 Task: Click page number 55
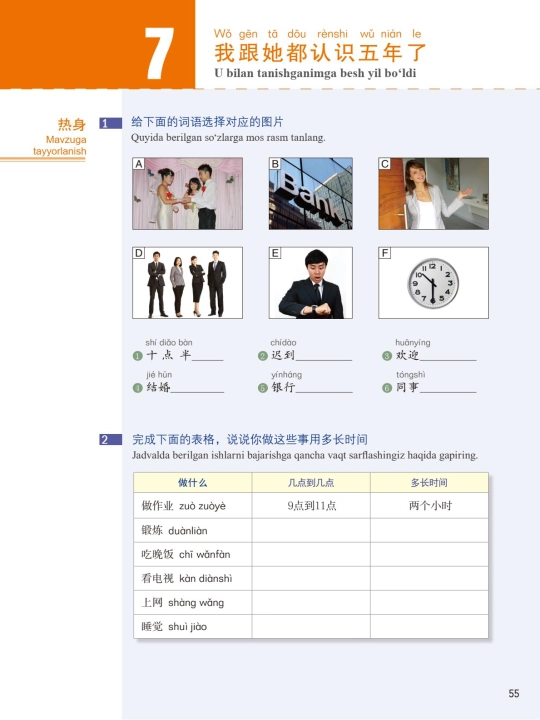pos(514,693)
